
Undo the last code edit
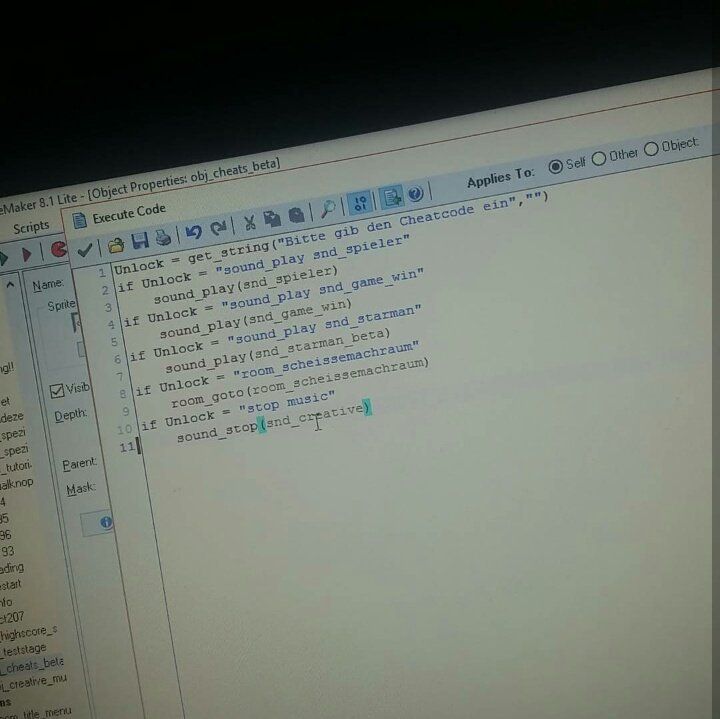click(194, 231)
